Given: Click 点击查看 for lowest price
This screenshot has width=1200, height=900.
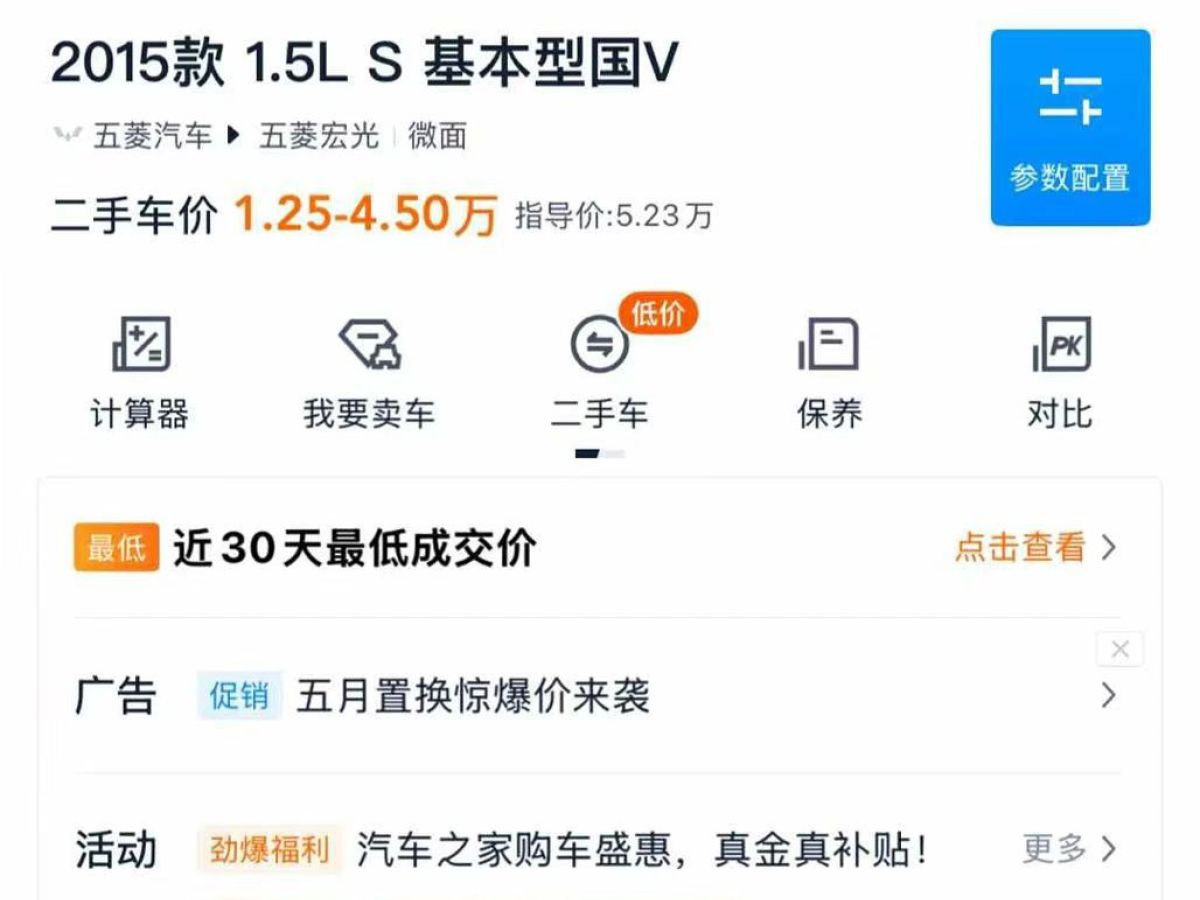Looking at the screenshot, I should [1020, 548].
